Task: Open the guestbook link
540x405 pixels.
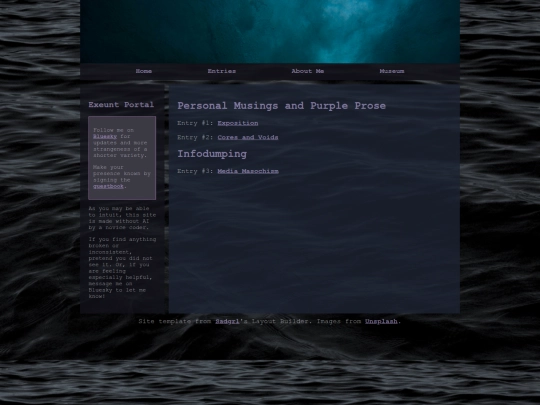Action: (108, 186)
